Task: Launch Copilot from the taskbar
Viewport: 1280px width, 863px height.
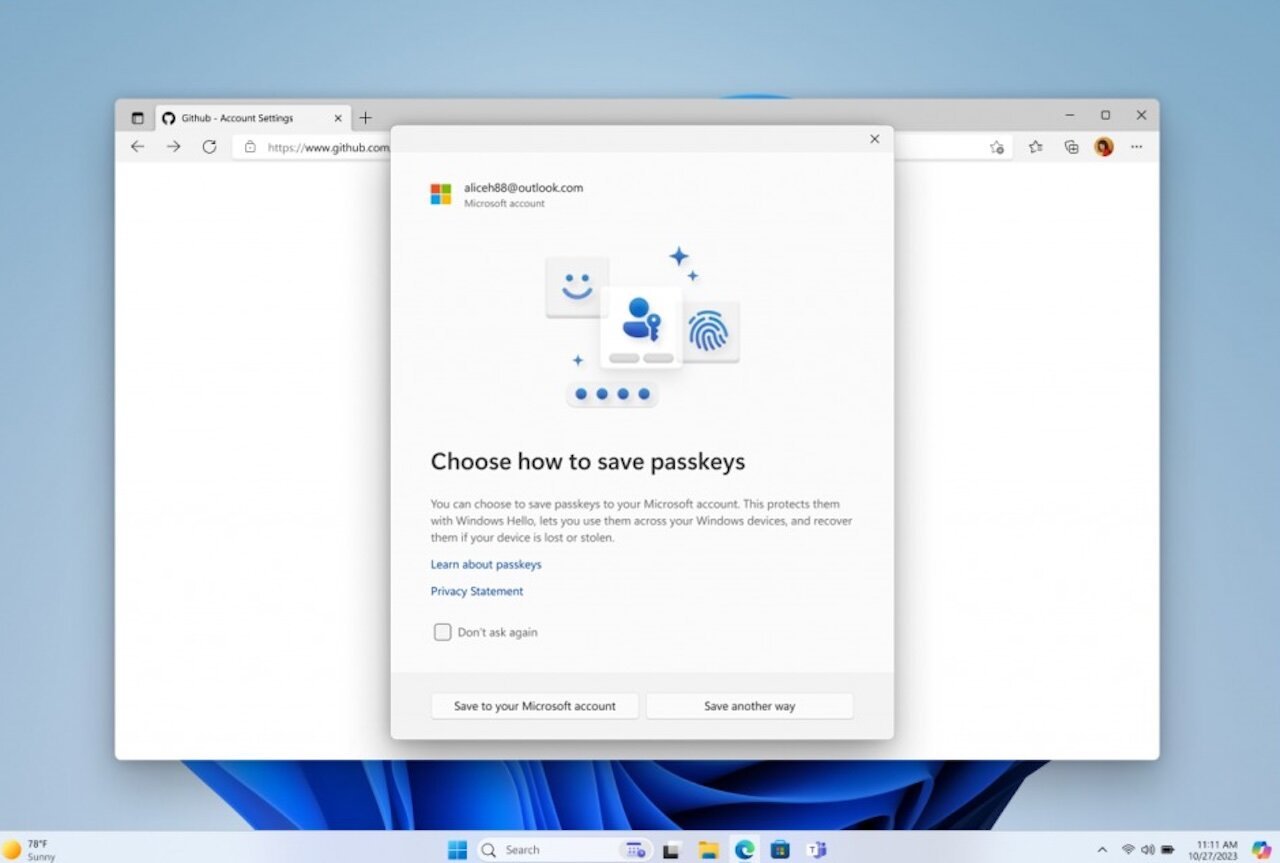Action: [1261, 849]
